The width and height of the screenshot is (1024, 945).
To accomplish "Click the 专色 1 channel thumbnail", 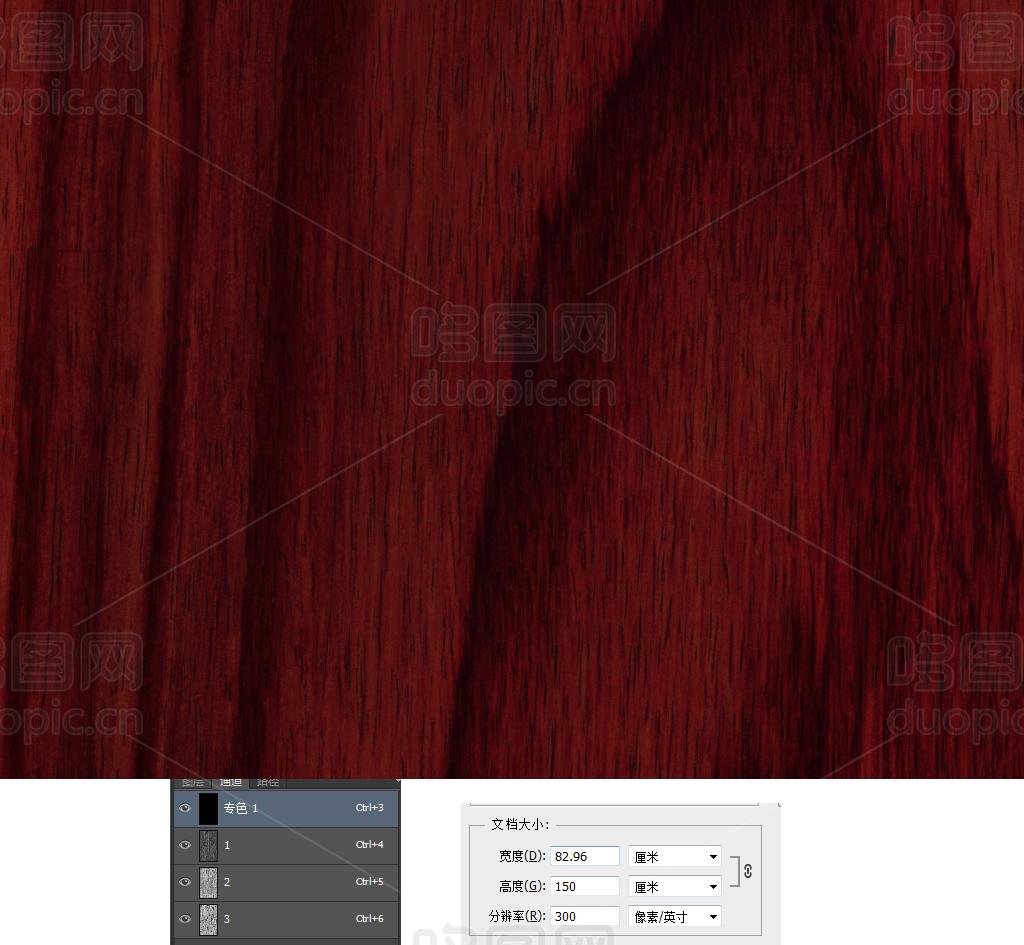I will tap(208, 808).
